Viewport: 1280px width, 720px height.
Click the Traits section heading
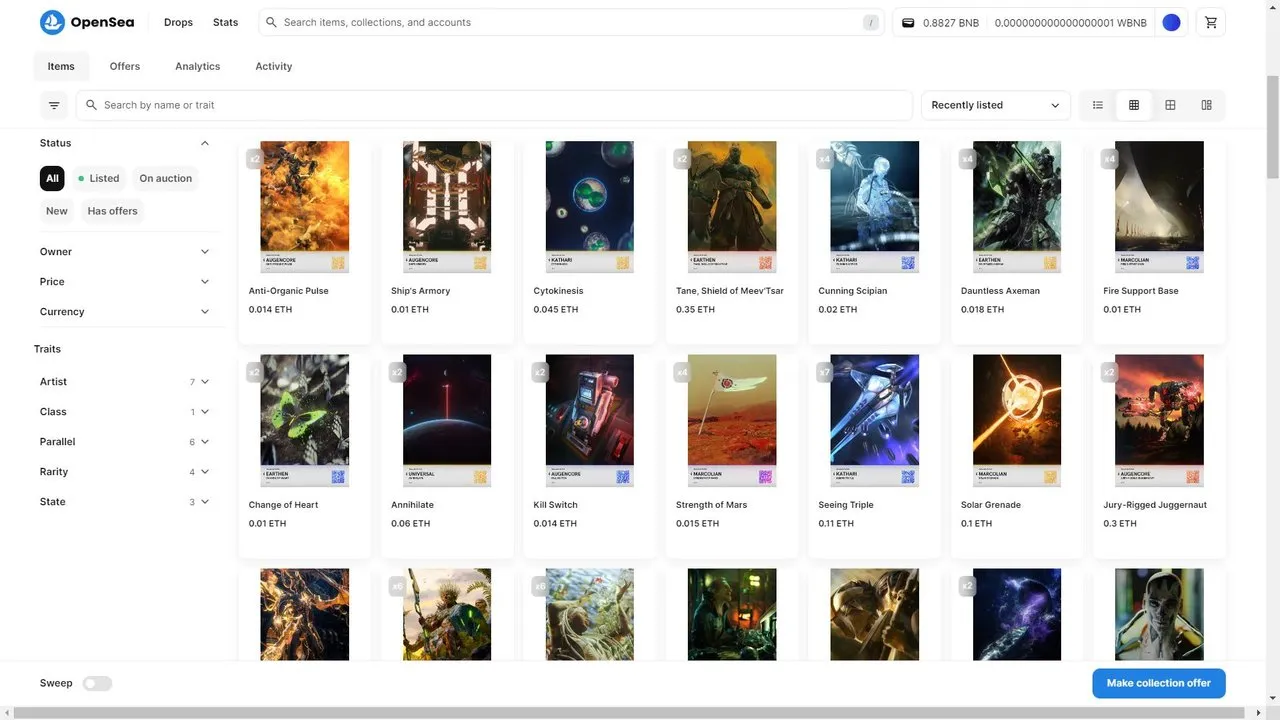(47, 349)
